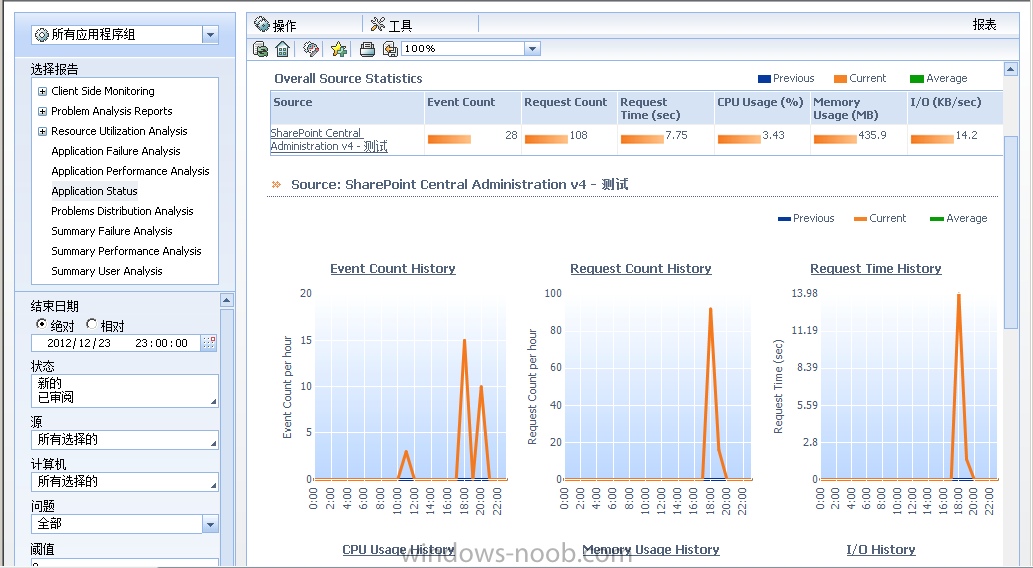Select Problems Distribution Analysis report
This screenshot has height=568, width=1033.
[x=122, y=211]
